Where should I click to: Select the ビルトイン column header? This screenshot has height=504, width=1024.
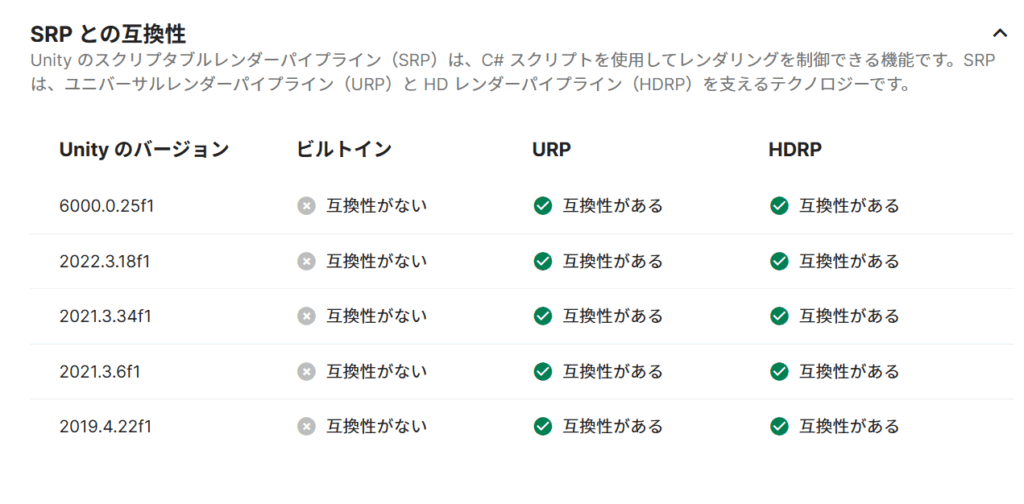344,150
